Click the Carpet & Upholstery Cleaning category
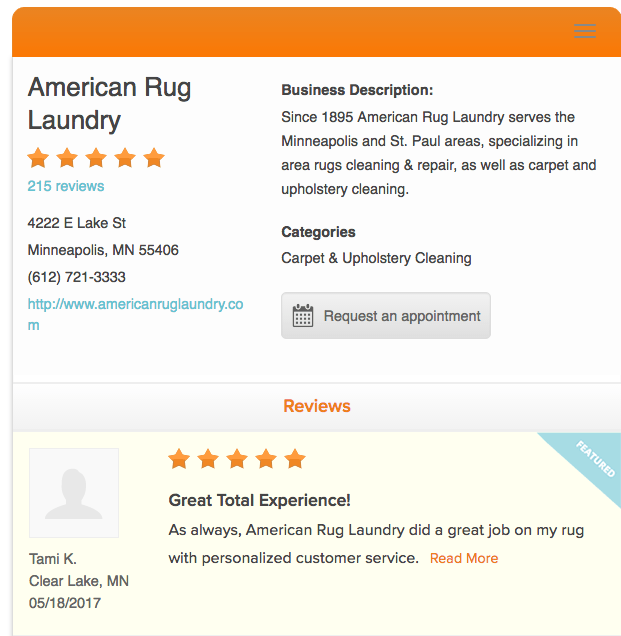Viewport: 621px width, 636px height. coord(376,258)
